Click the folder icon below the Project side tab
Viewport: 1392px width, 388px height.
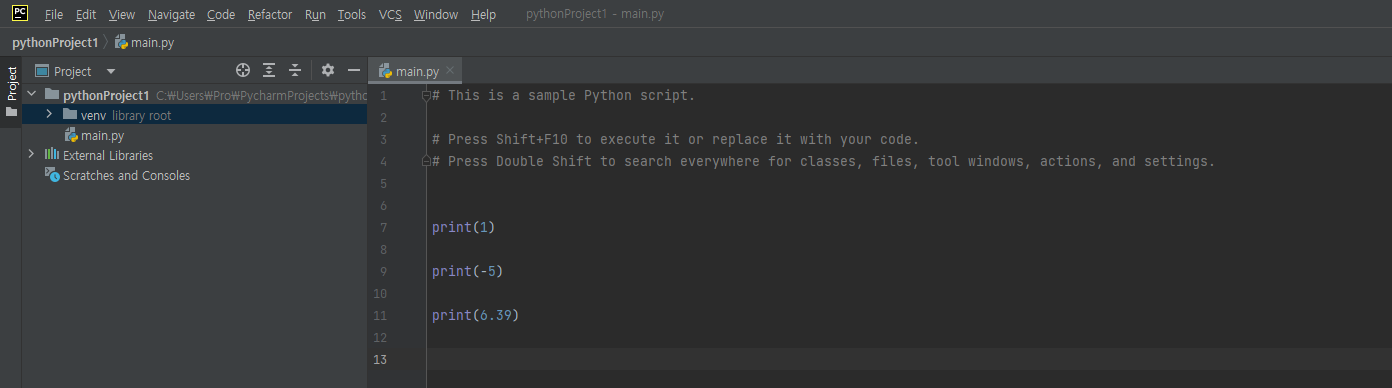pyautogui.click(x=11, y=113)
